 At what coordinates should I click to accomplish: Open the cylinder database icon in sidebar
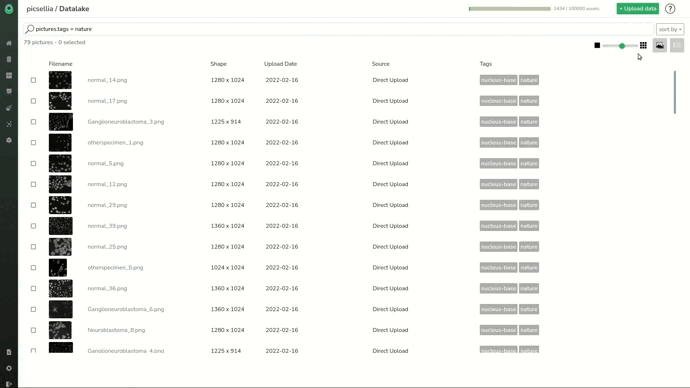(x=9, y=59)
